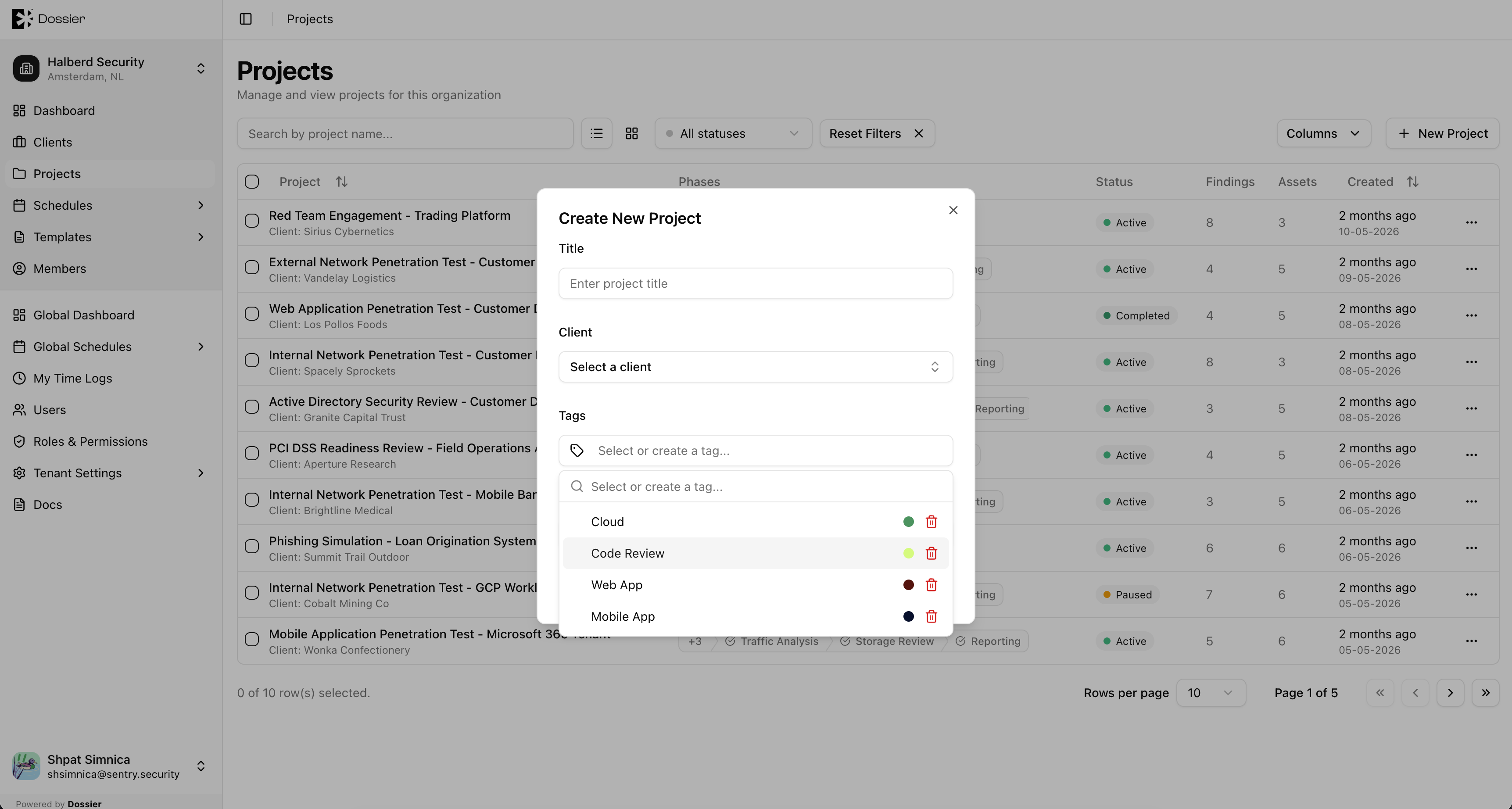Focus the Enter project title field
The width and height of the screenshot is (1512, 809).
pyautogui.click(x=756, y=283)
